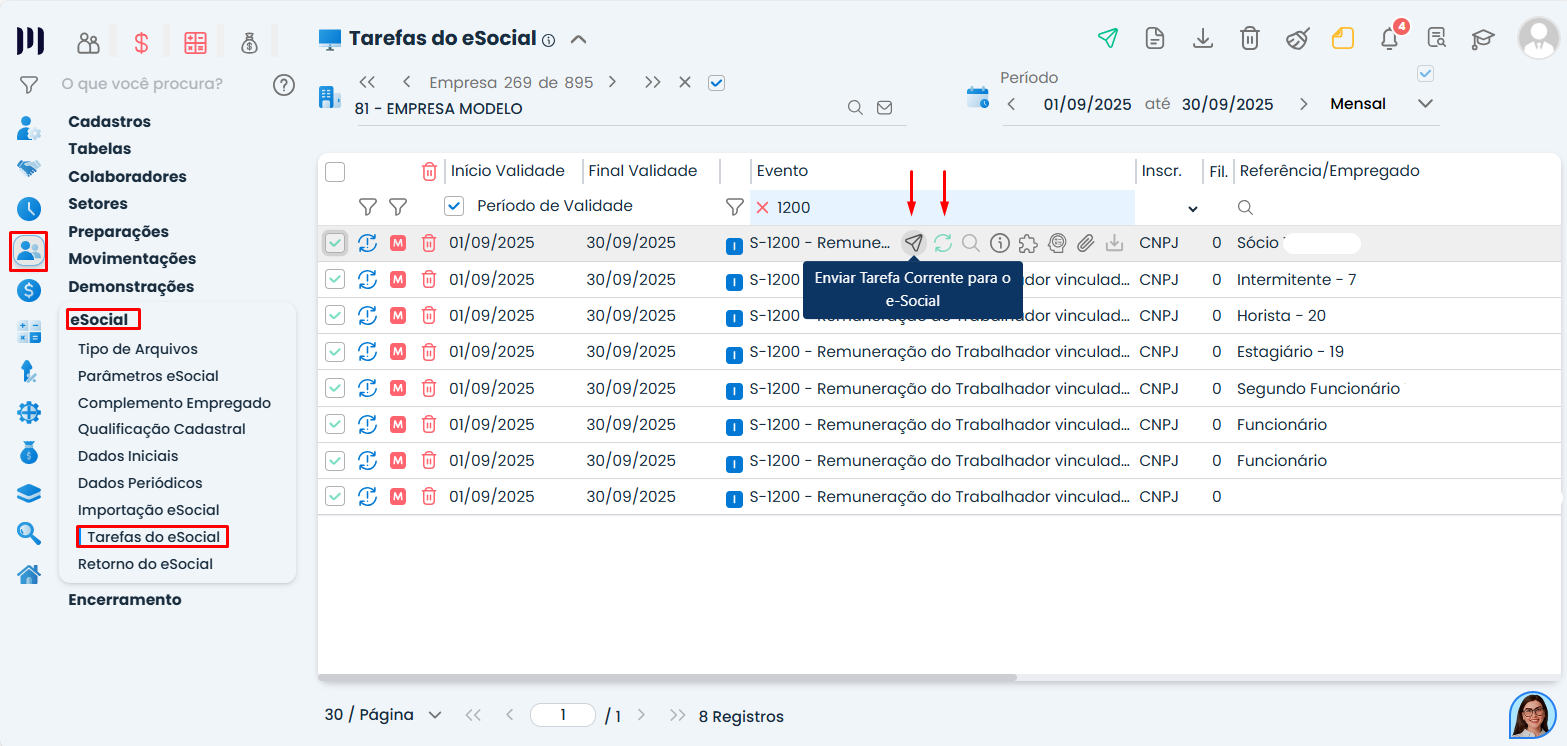Click the download icon in top toolbar
The image size is (1567, 746).
1203,39
